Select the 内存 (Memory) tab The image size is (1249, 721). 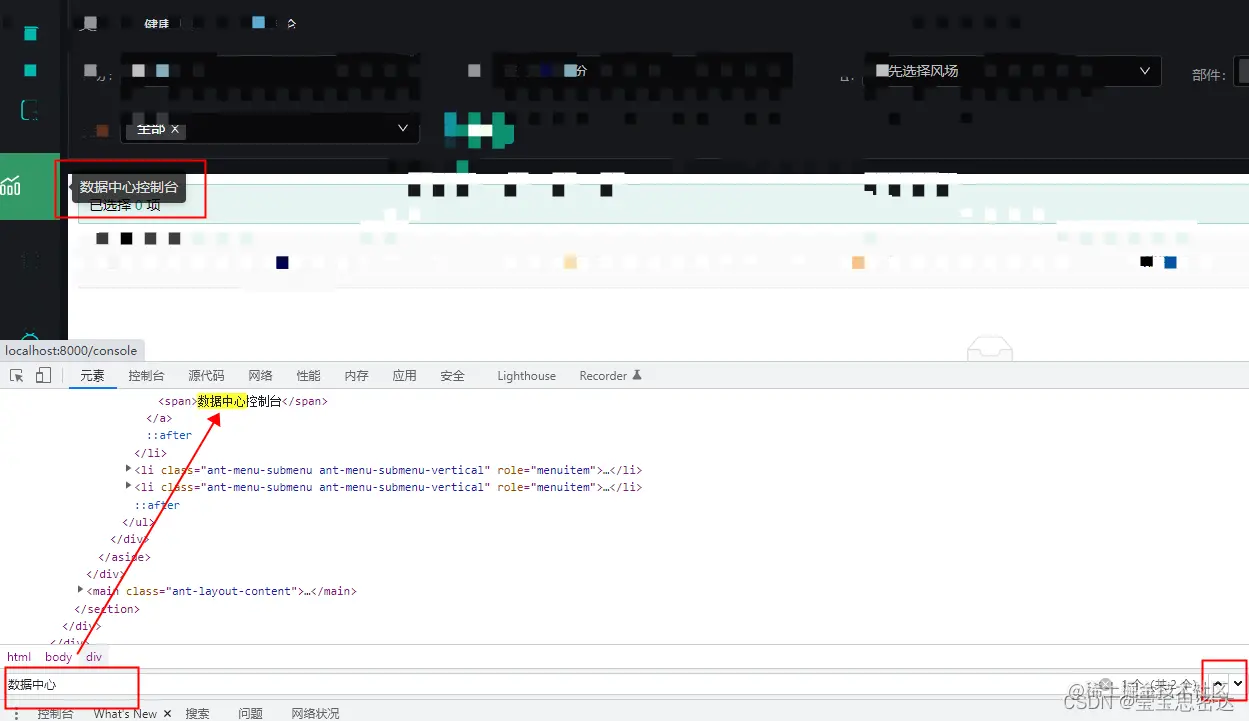point(356,376)
